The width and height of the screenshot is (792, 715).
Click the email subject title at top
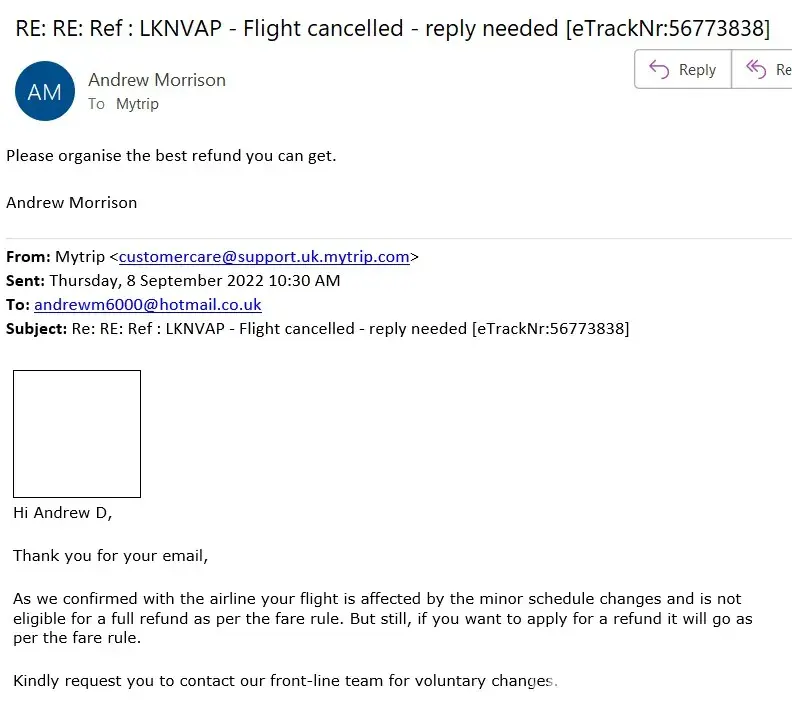(x=393, y=28)
